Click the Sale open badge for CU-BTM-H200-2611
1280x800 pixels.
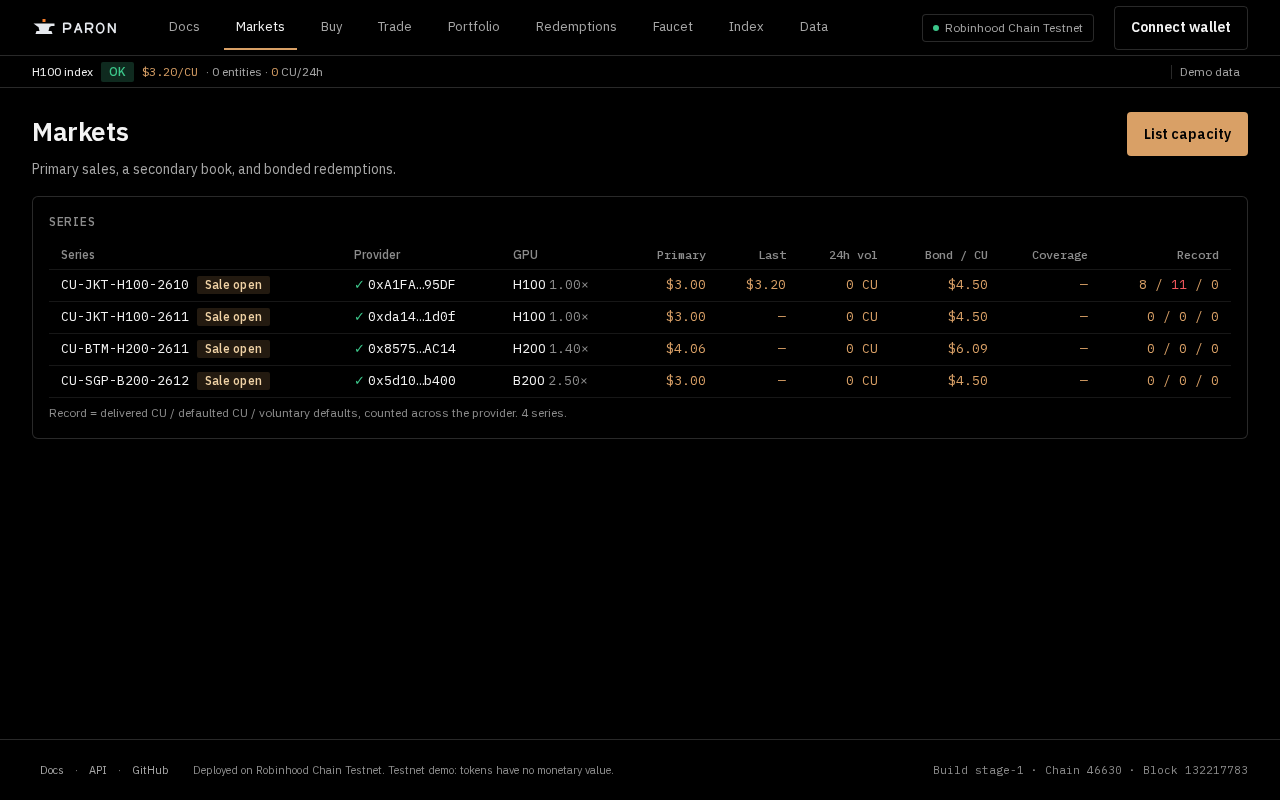point(233,349)
